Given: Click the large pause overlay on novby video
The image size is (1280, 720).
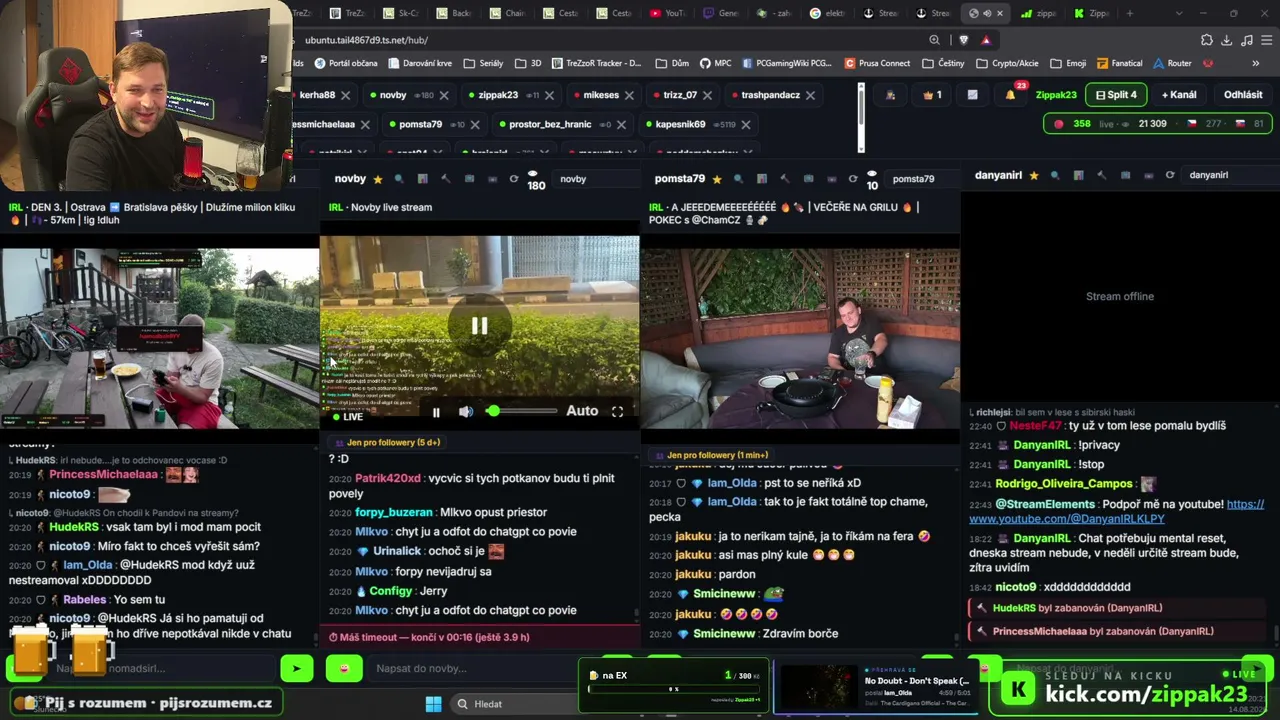Looking at the screenshot, I should (x=479, y=325).
